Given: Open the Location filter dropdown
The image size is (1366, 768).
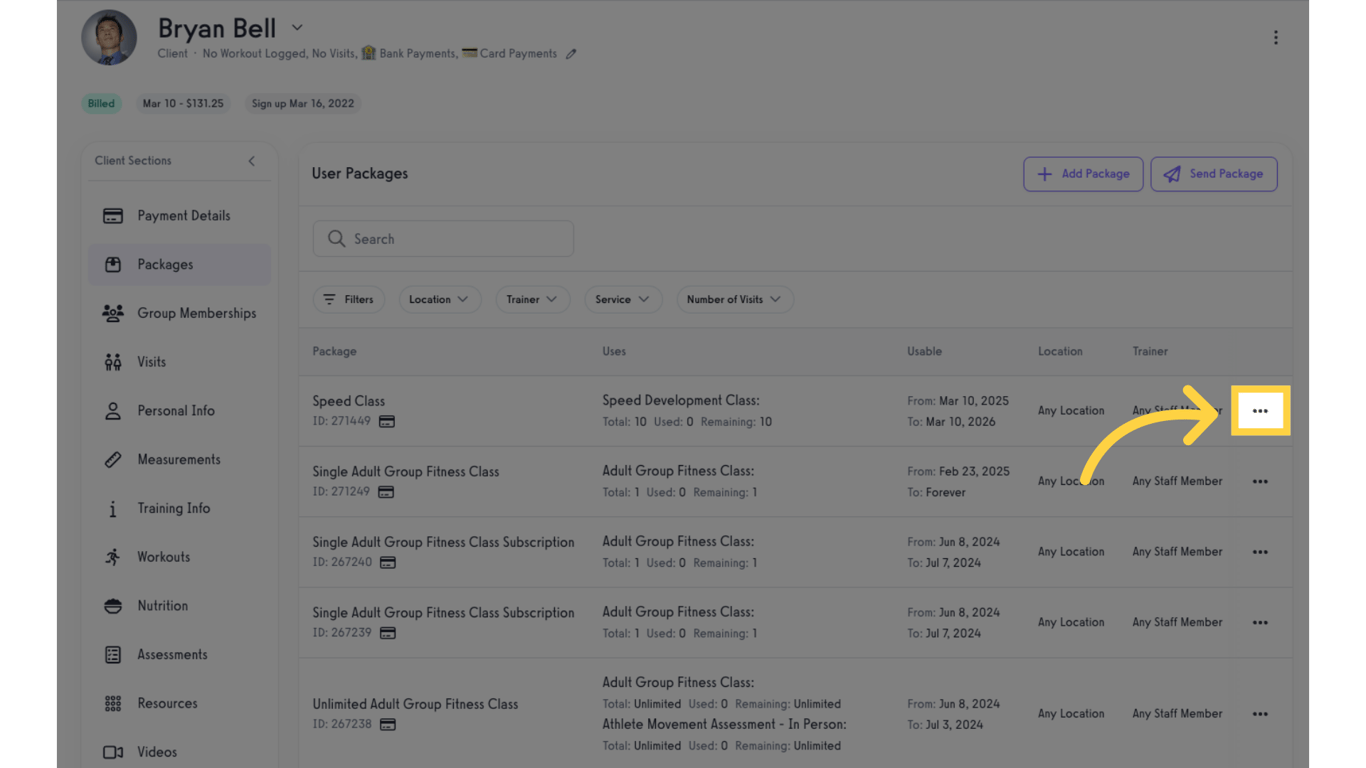Looking at the screenshot, I should 439,300.
